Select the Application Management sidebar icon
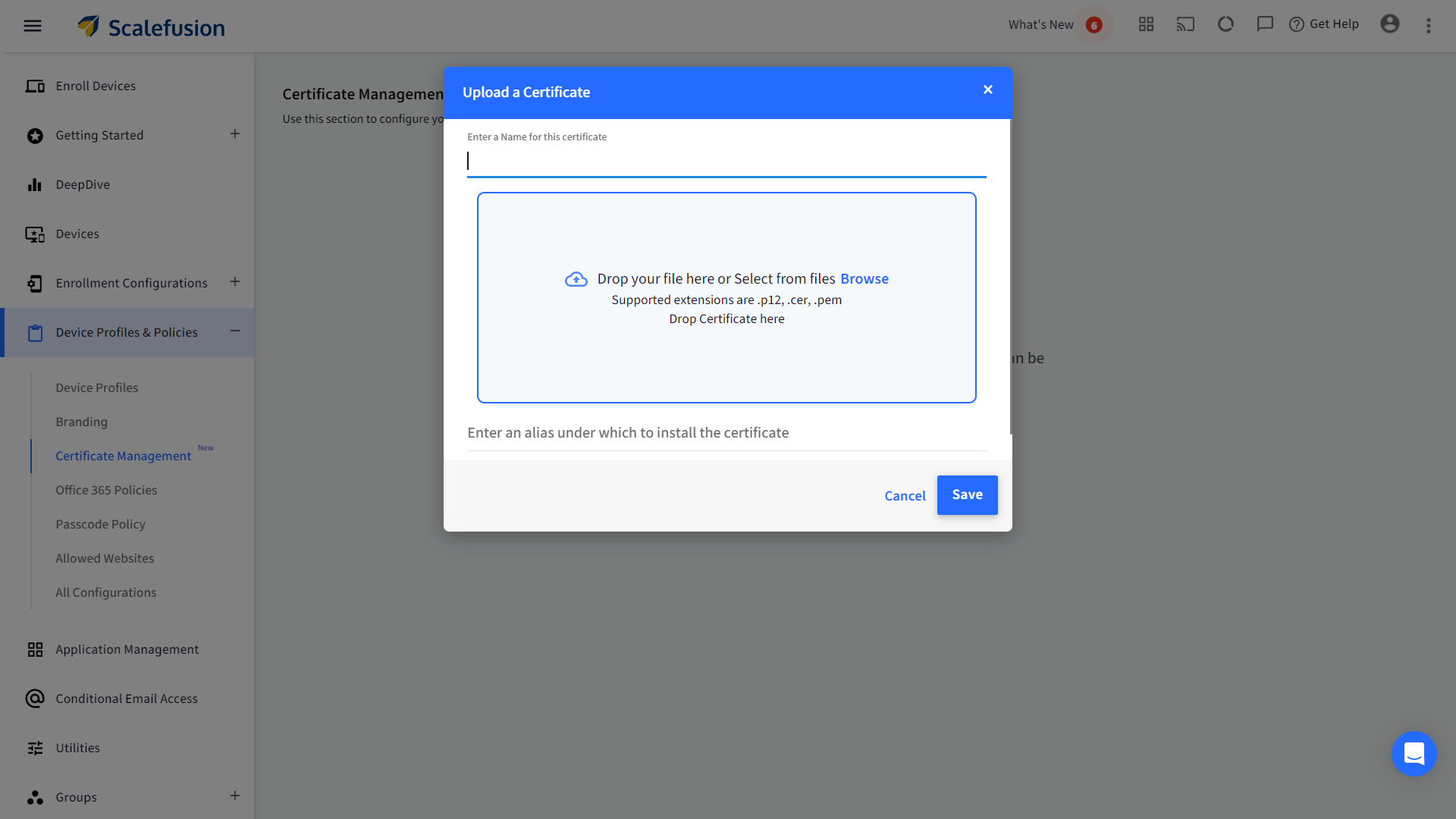Viewport: 1456px width, 819px height. click(x=35, y=649)
